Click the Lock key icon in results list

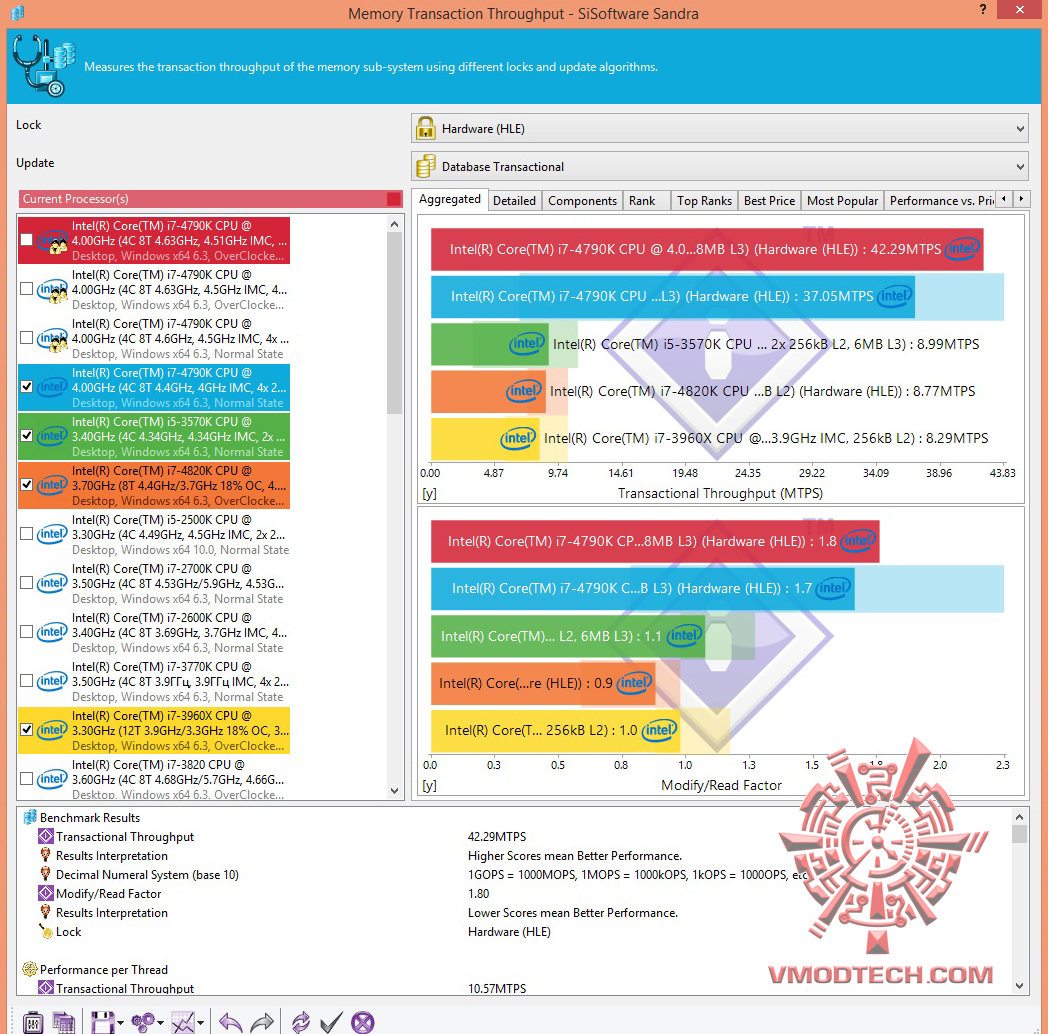click(x=45, y=930)
